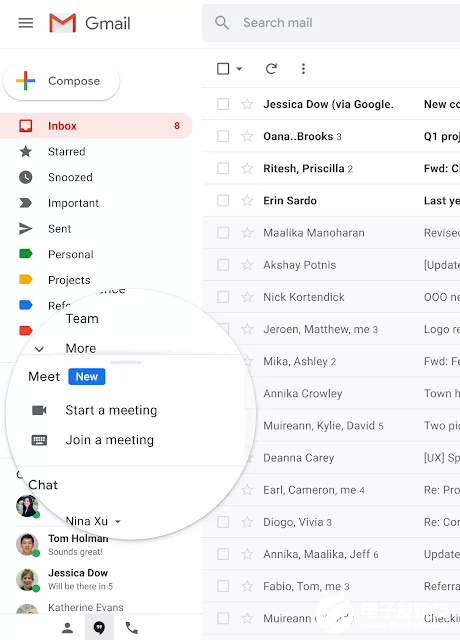Click the green Personal label color tag
Viewport: 460px width, 640px height.
pos(26,254)
